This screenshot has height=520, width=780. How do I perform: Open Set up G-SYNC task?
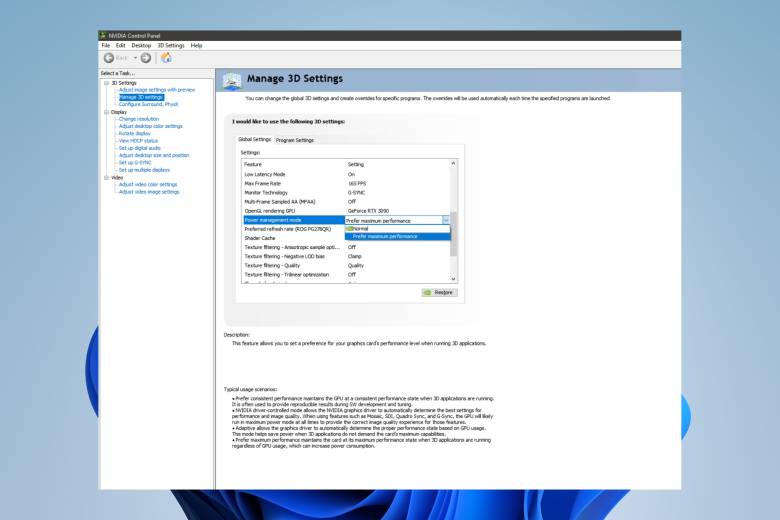pyautogui.click(x=134, y=163)
